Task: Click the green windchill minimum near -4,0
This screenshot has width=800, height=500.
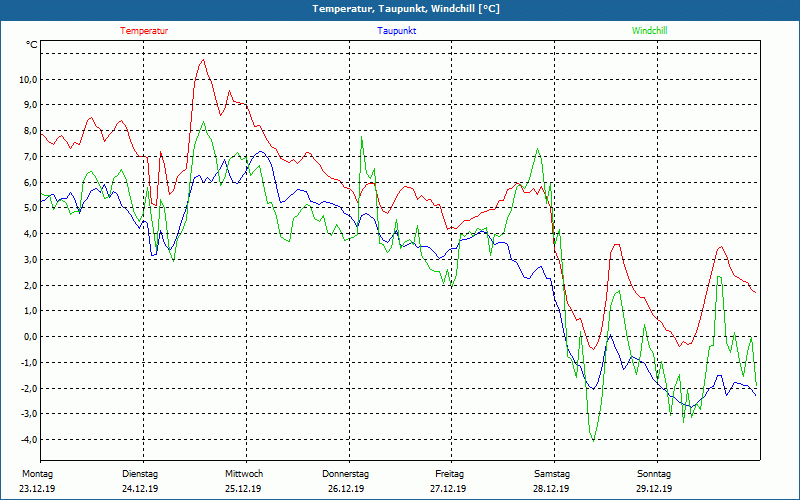Action: coord(593,440)
